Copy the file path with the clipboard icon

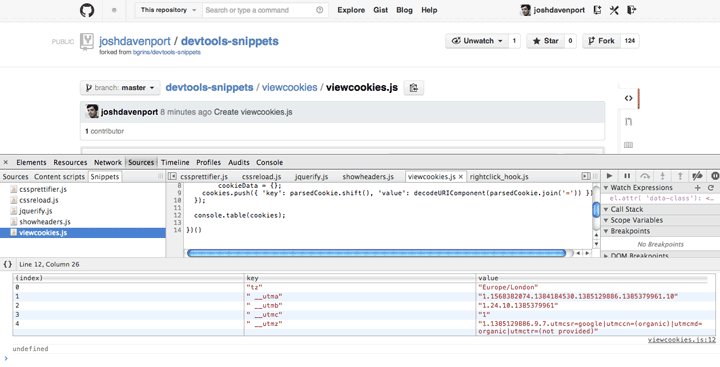[x=413, y=88]
